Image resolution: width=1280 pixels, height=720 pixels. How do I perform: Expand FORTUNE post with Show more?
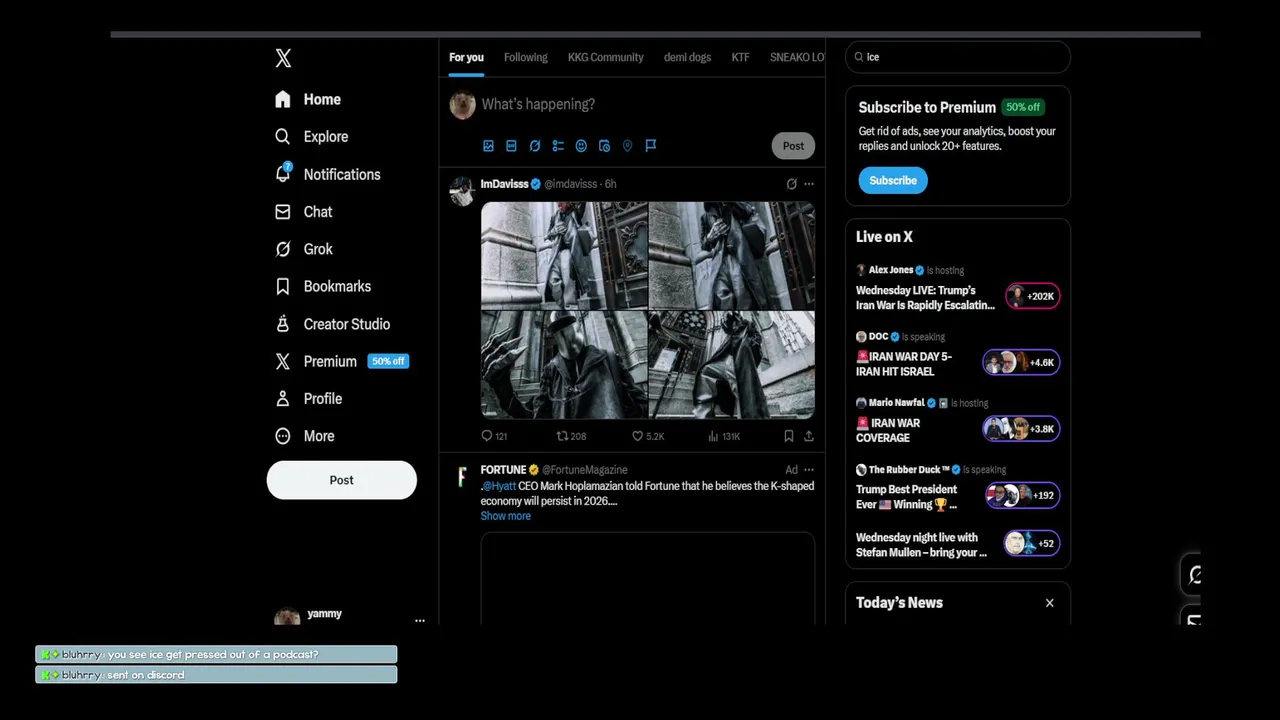506,516
